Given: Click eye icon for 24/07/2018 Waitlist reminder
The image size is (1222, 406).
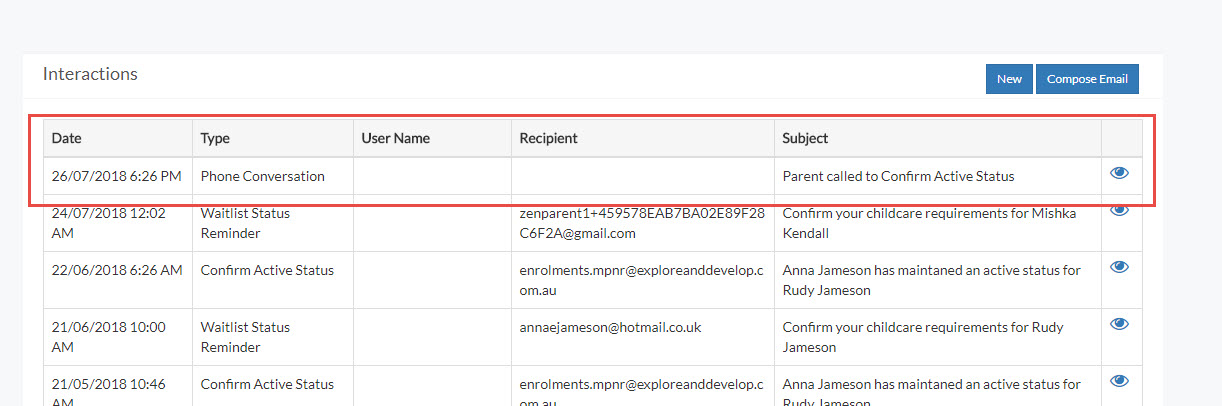Looking at the screenshot, I should pyautogui.click(x=1119, y=210).
